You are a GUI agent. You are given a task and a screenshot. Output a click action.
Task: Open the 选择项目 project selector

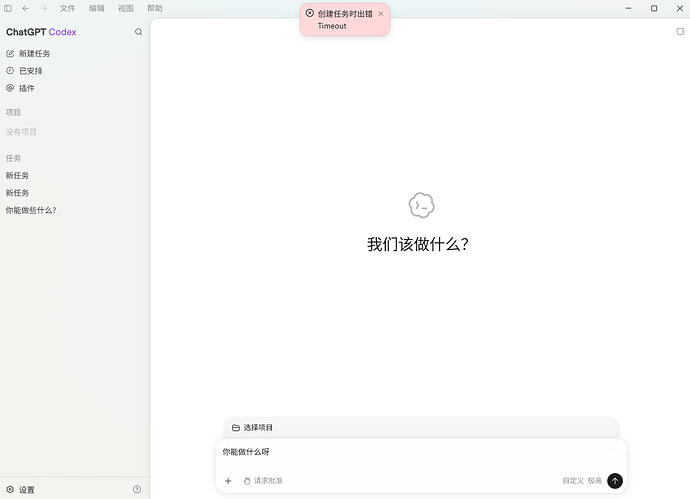[x=252, y=427]
